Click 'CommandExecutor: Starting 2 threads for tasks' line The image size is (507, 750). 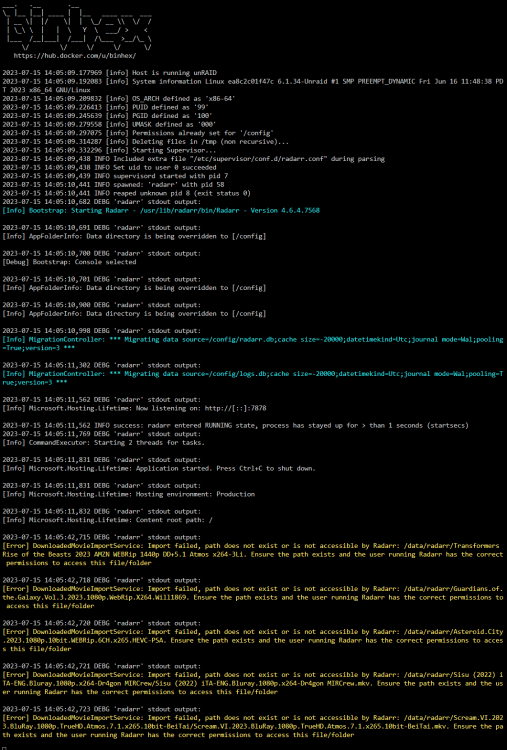point(103,443)
